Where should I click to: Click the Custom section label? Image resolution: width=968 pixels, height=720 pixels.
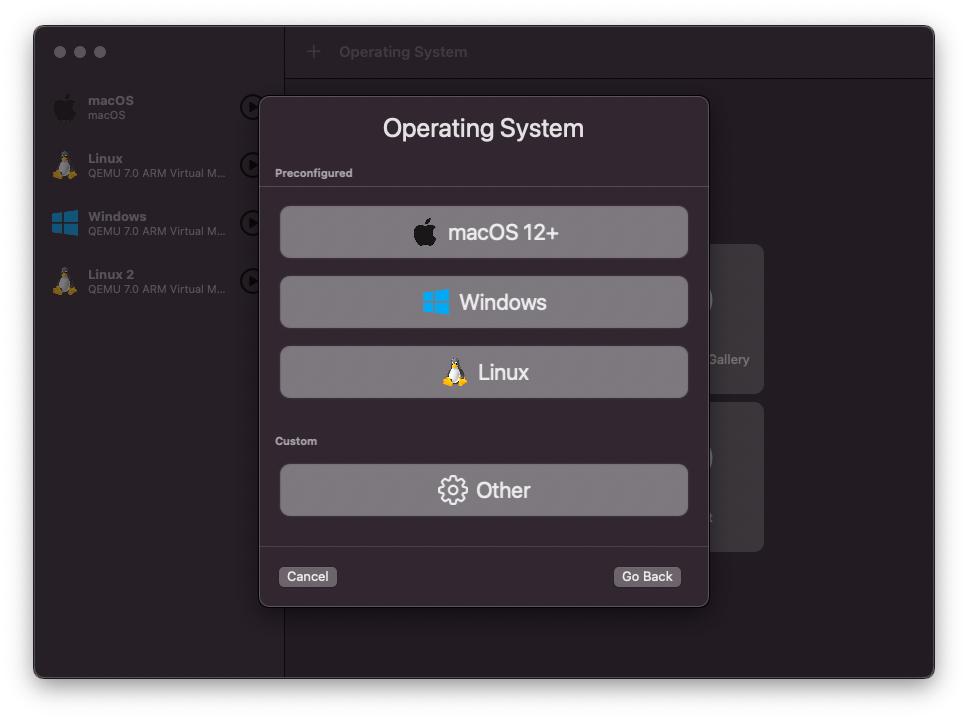(296, 441)
